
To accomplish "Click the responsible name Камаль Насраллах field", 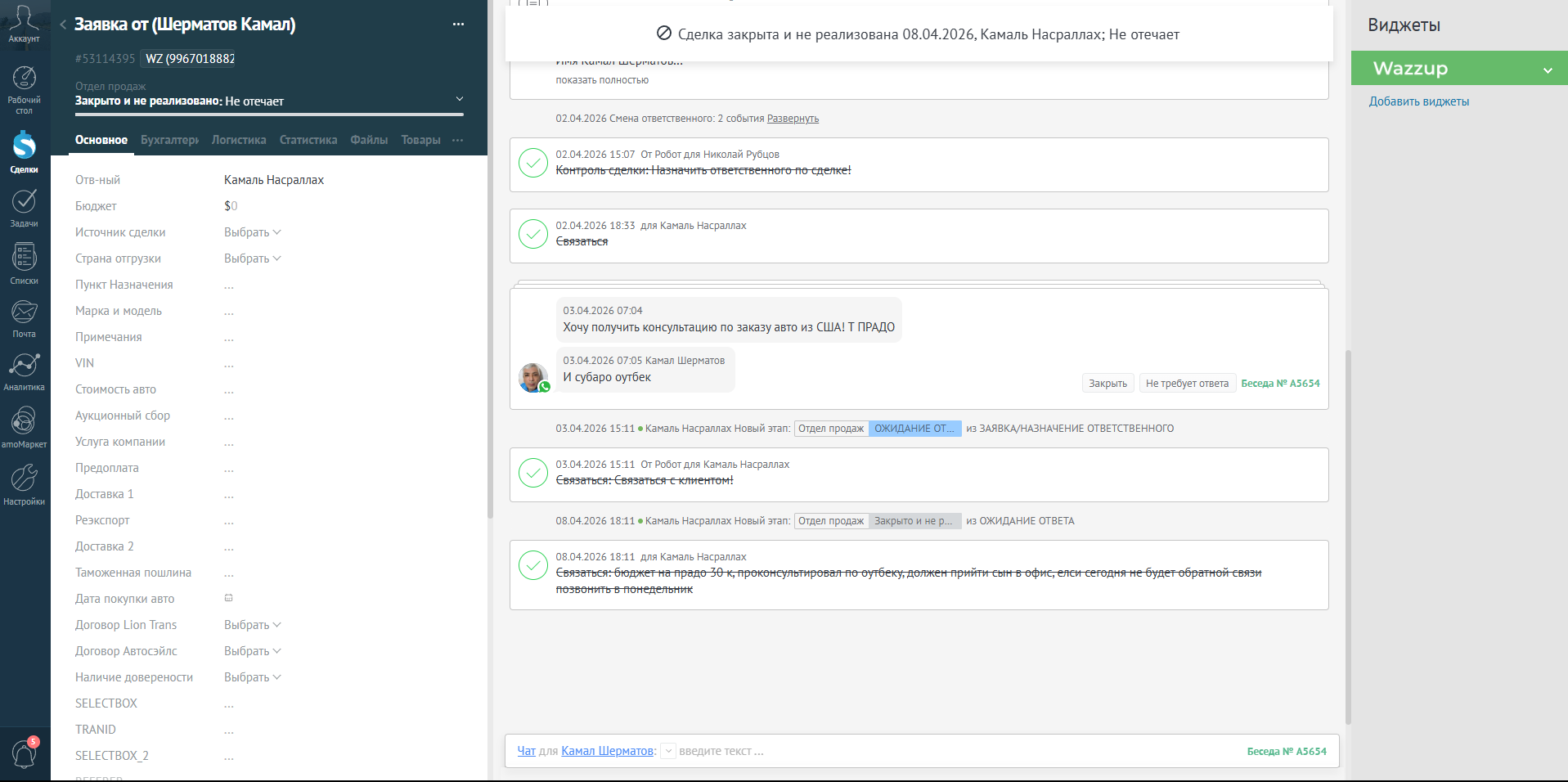I will coord(274,180).
